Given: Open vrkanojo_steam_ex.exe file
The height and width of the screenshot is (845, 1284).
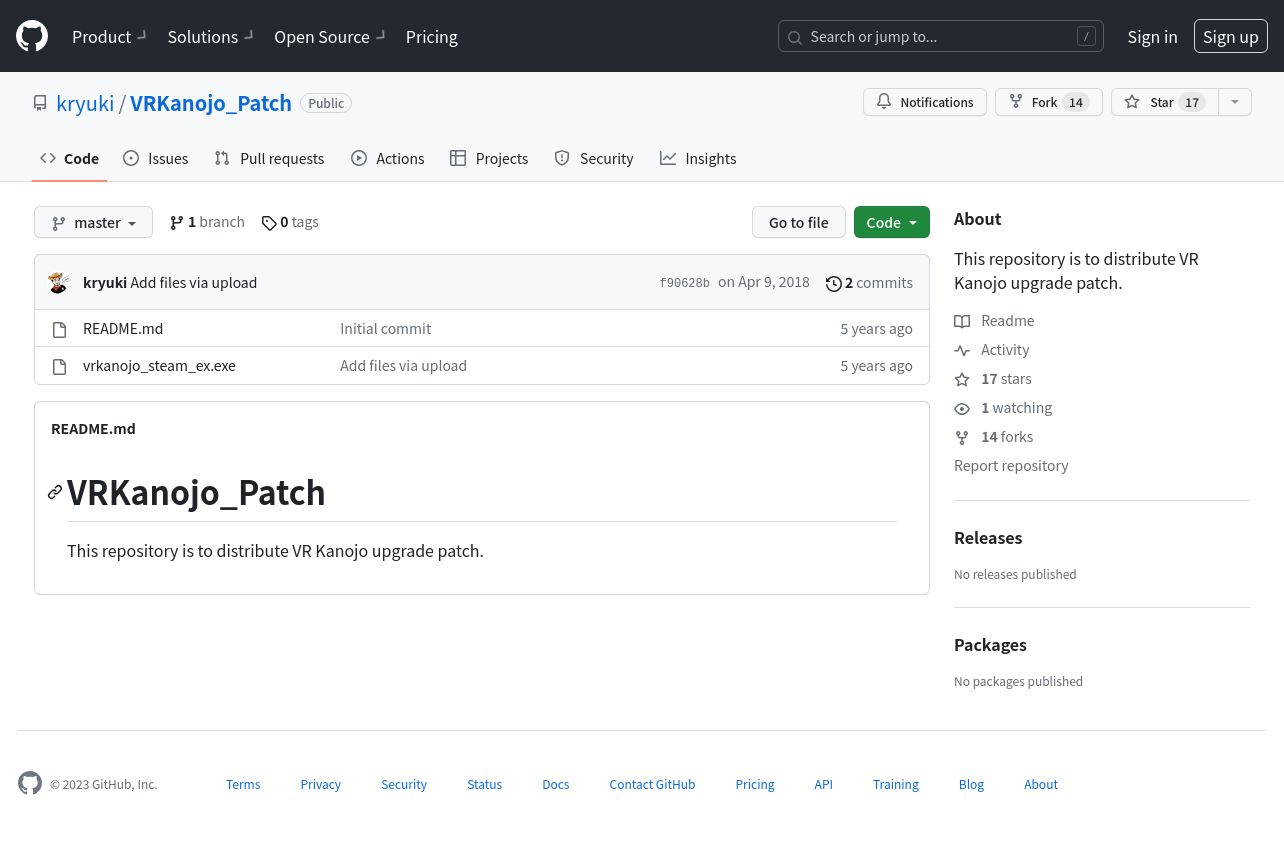Looking at the screenshot, I should click(x=159, y=365).
